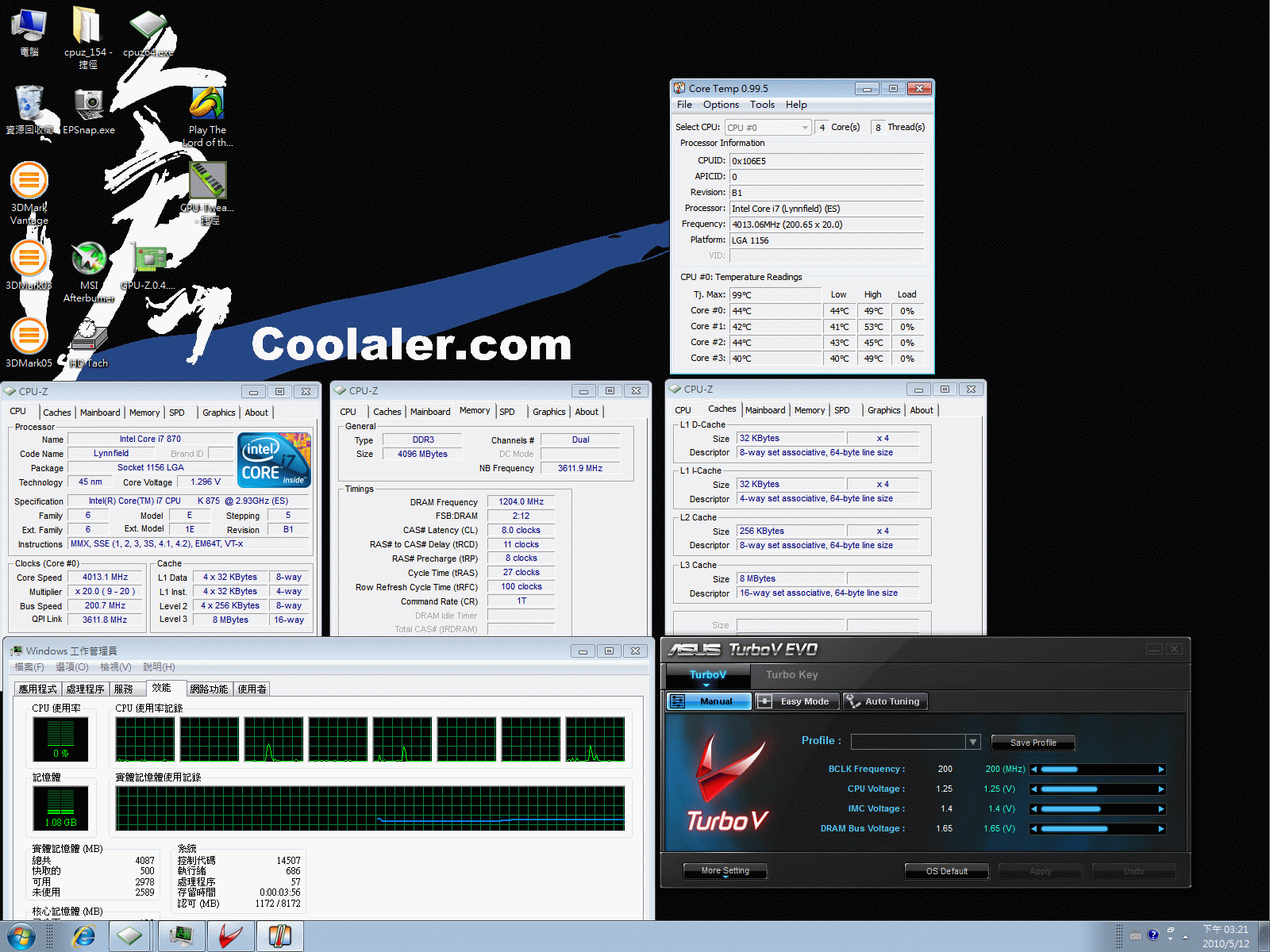Switch to Core Temp taskbar button
This screenshot has height=952, width=1270.
tap(279, 937)
